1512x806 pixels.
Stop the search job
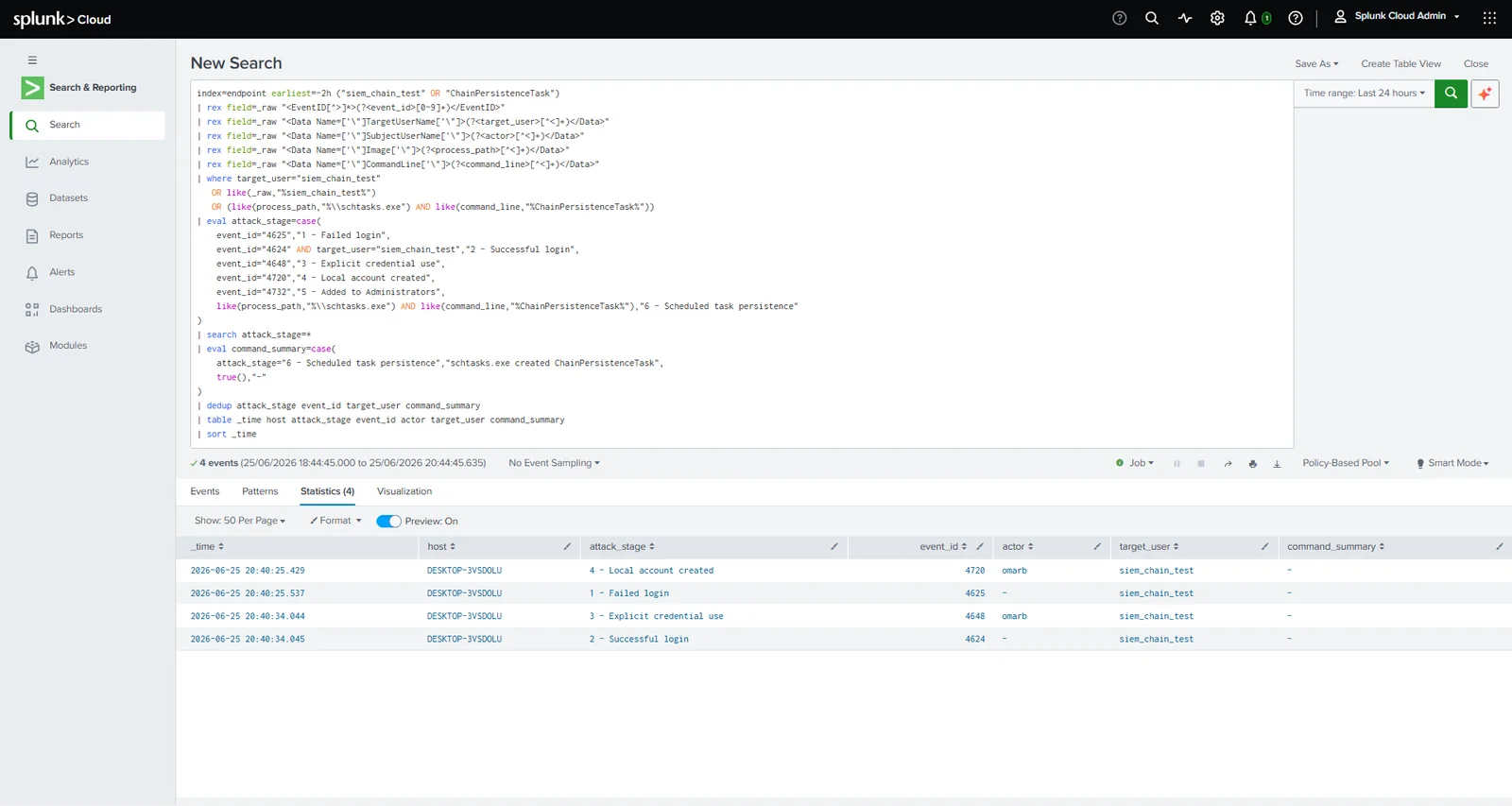(x=1201, y=464)
